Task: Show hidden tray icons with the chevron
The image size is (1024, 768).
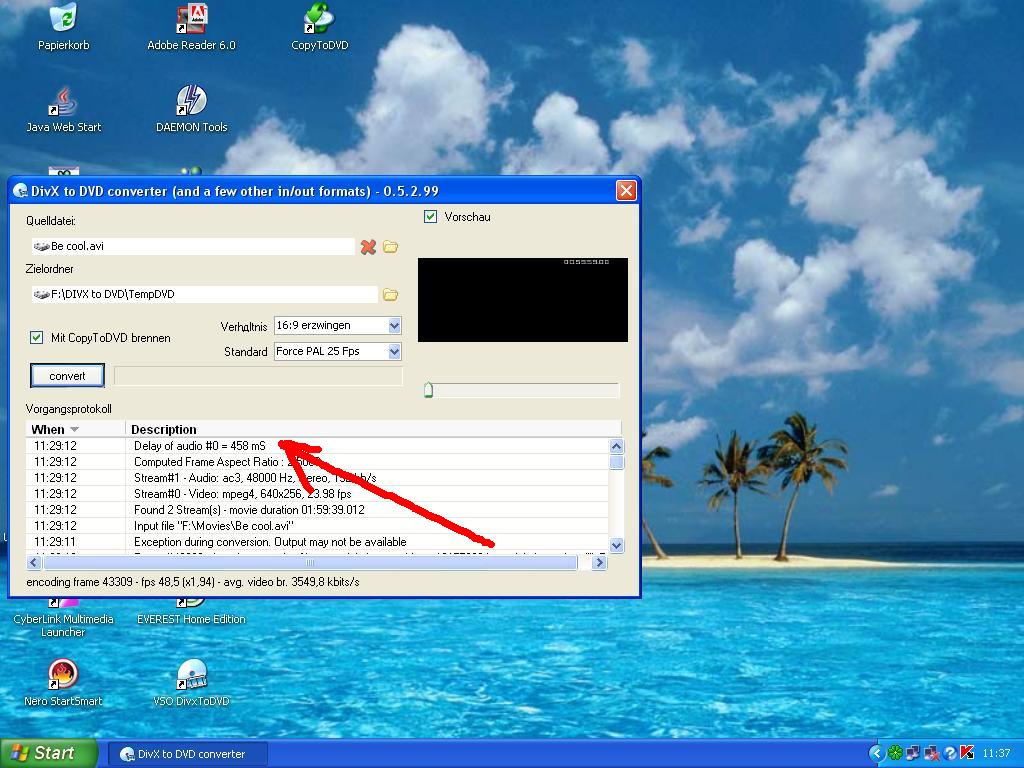Action: pyautogui.click(x=876, y=753)
